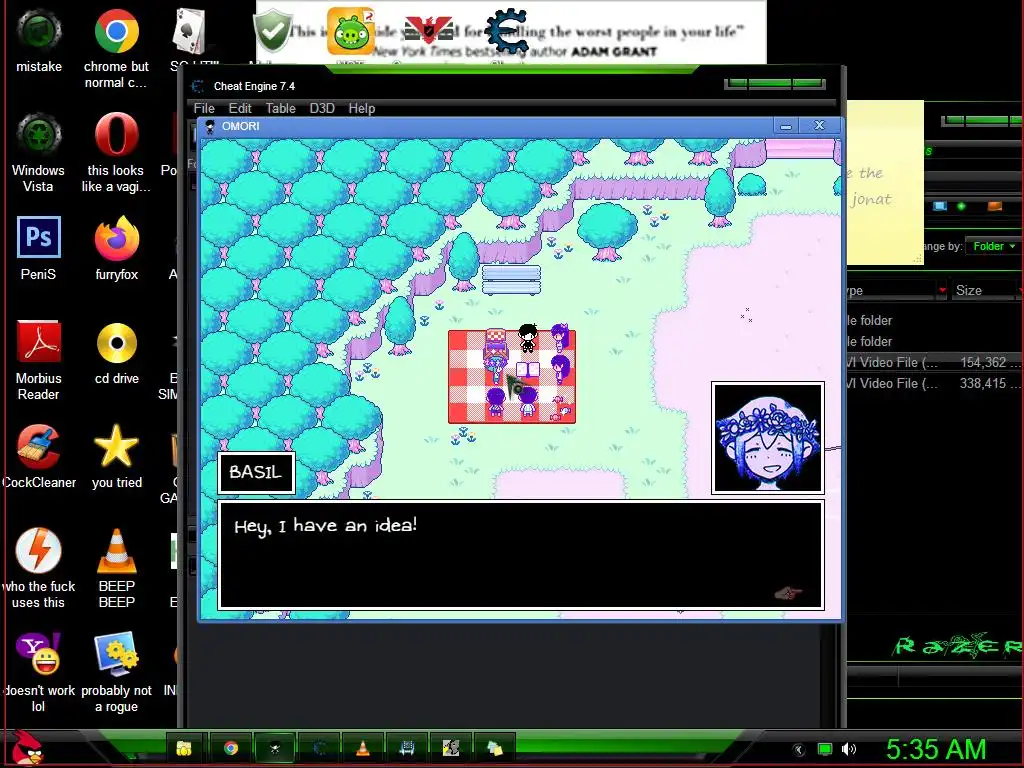The image size is (1024, 768).
Task: Select the 338,415 video file row
Action: [x=935, y=383]
